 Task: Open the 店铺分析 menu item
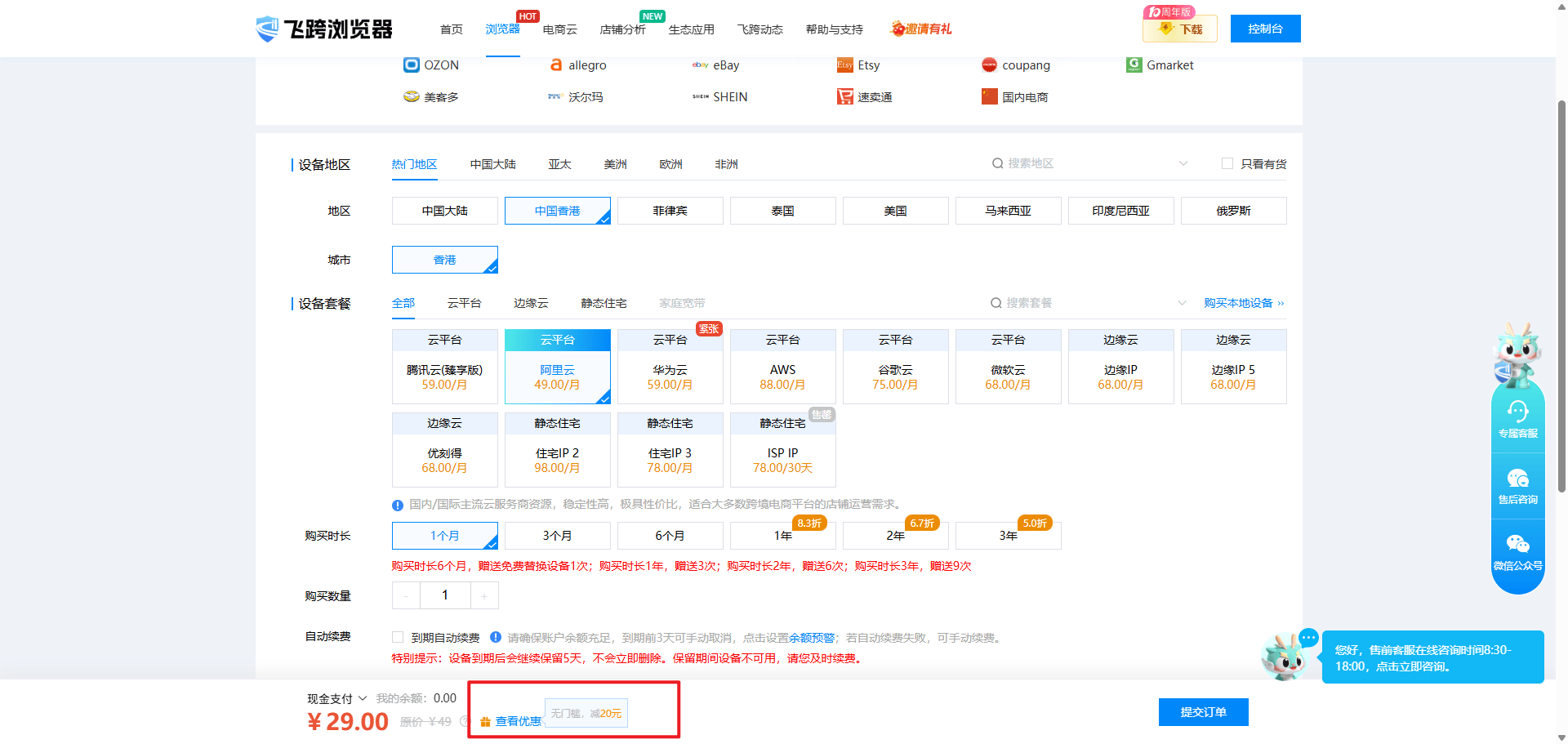[622, 29]
